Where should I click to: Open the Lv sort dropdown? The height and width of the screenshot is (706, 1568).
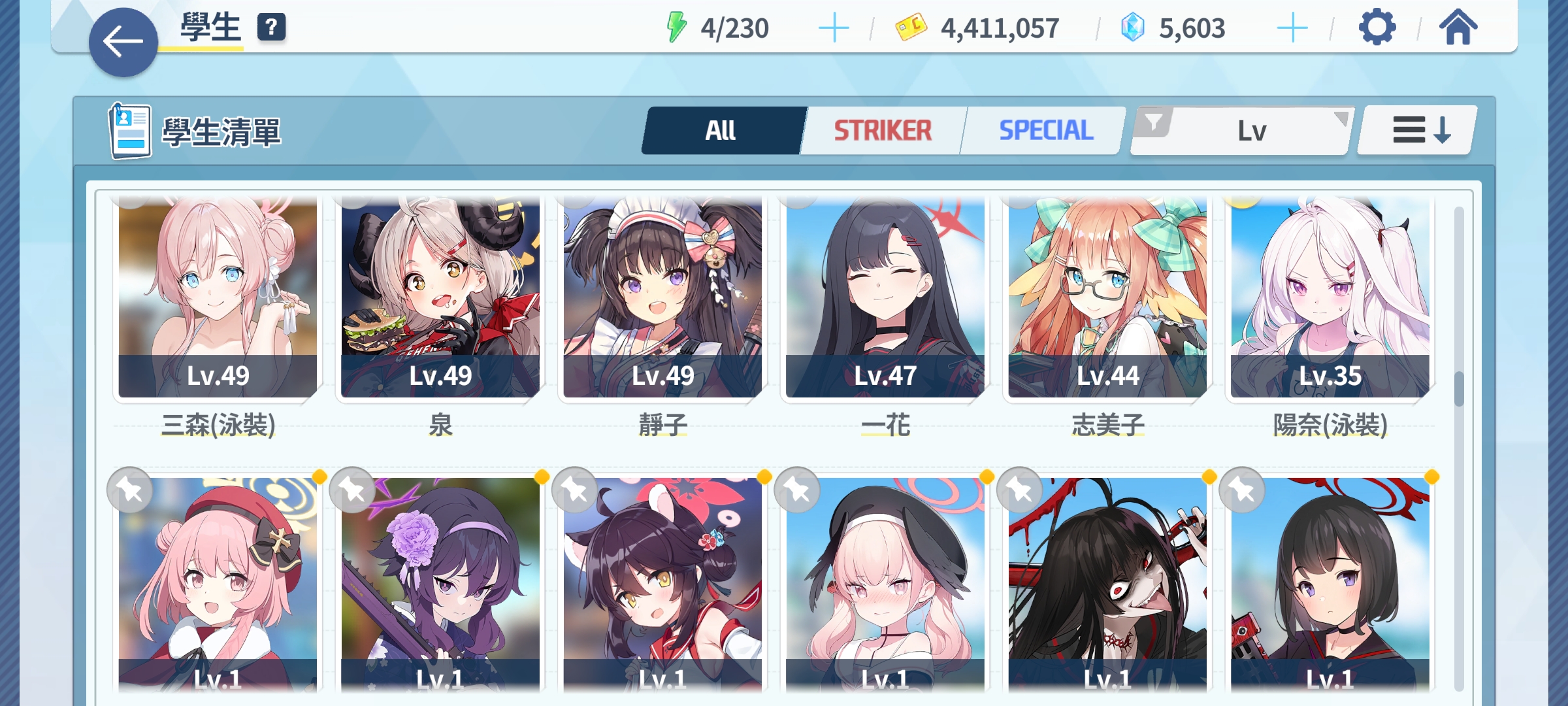click(x=1241, y=131)
